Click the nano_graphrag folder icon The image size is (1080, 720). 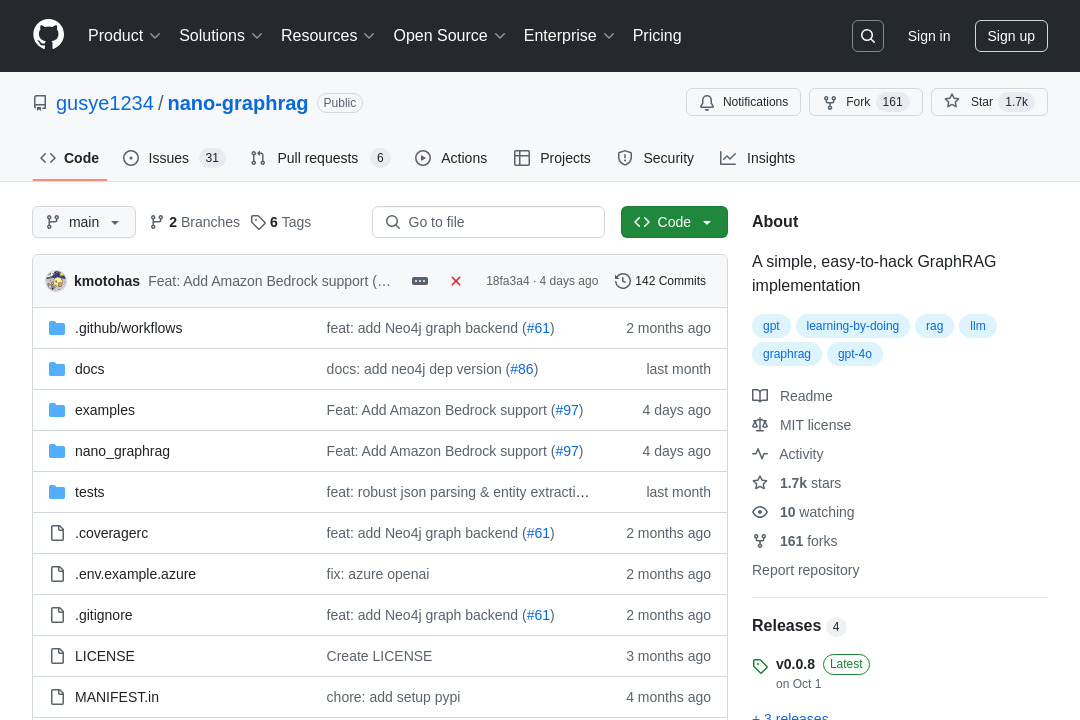tap(57, 451)
